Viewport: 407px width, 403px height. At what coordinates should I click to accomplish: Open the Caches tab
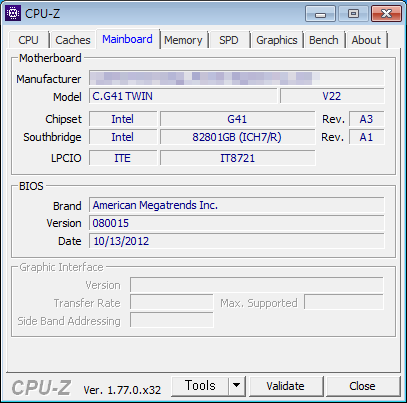click(73, 40)
